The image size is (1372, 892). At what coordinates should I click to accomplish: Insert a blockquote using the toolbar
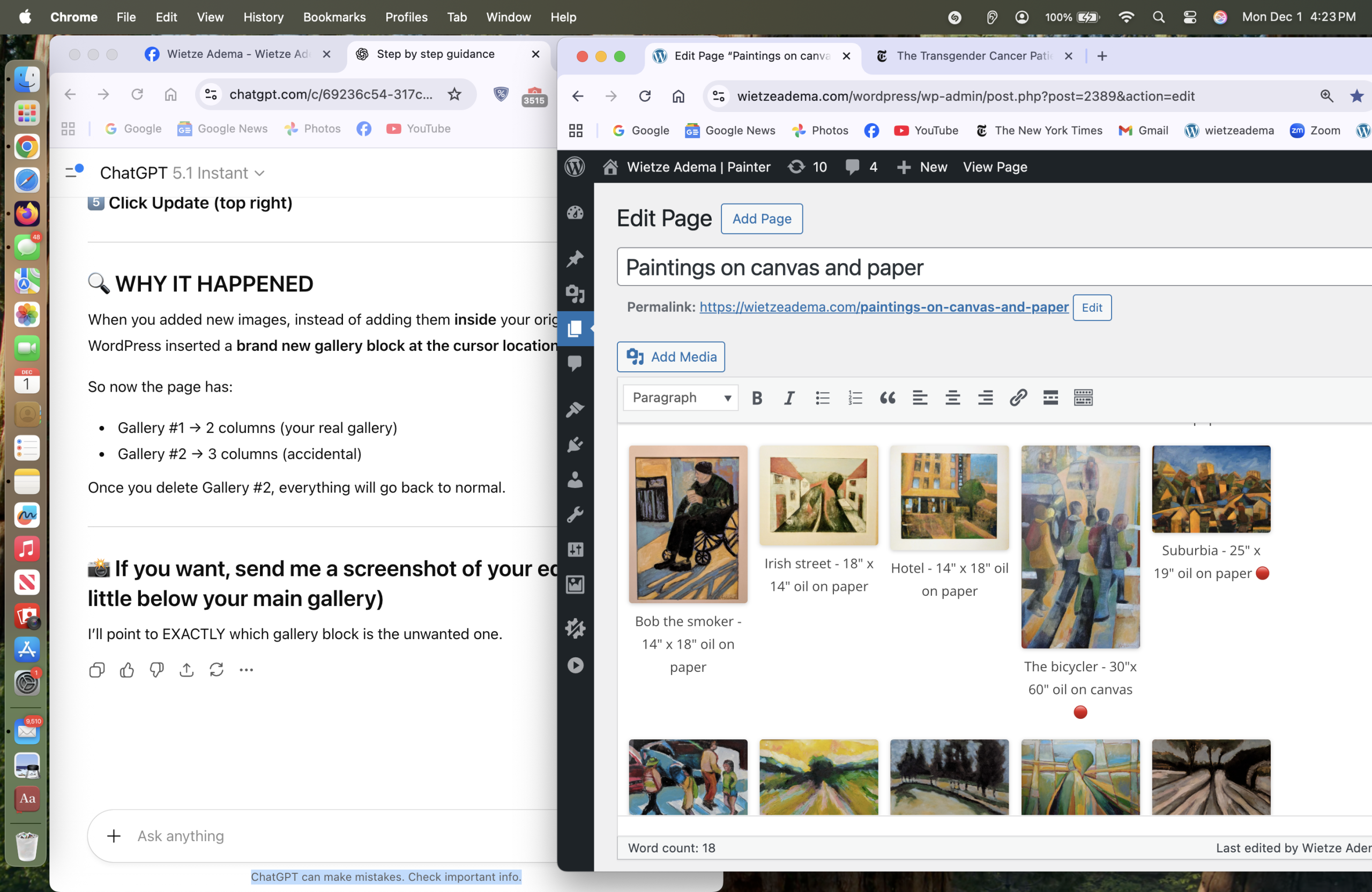tap(887, 398)
